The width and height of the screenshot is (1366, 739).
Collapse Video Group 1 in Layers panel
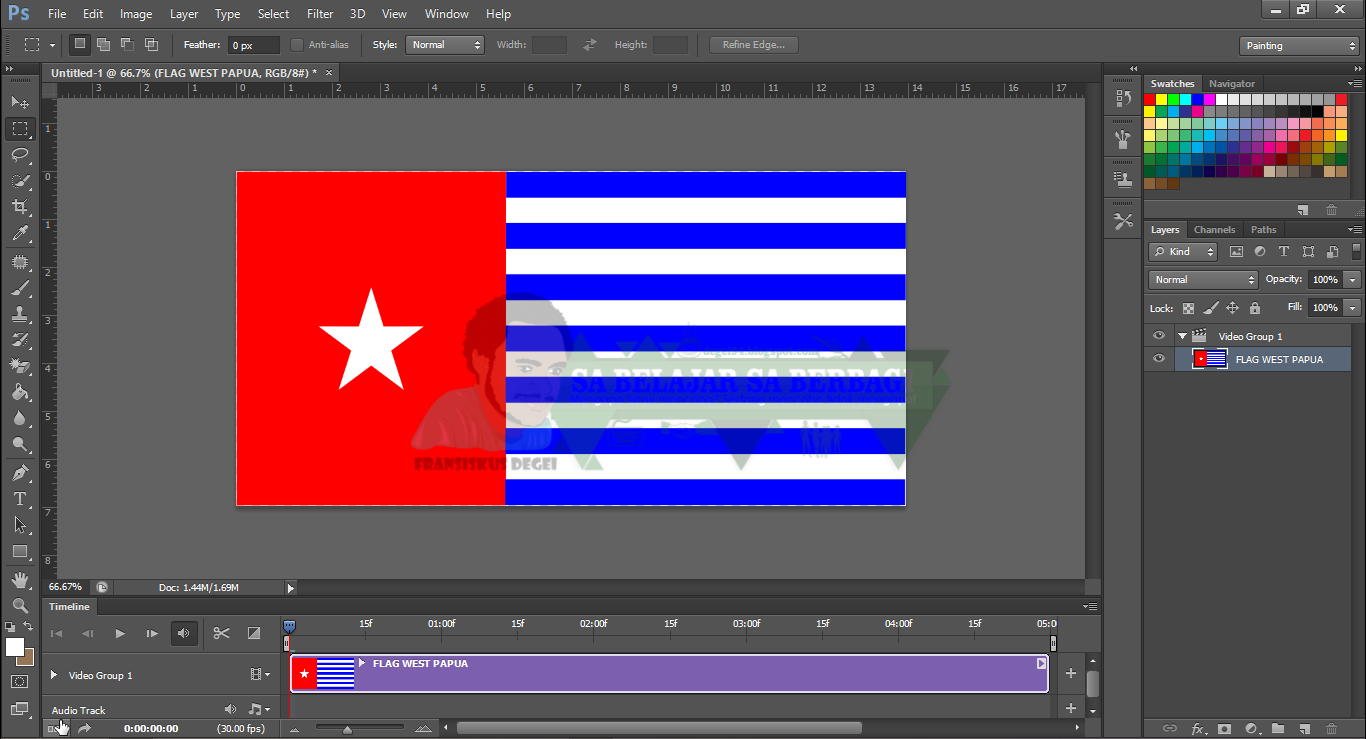1182,336
